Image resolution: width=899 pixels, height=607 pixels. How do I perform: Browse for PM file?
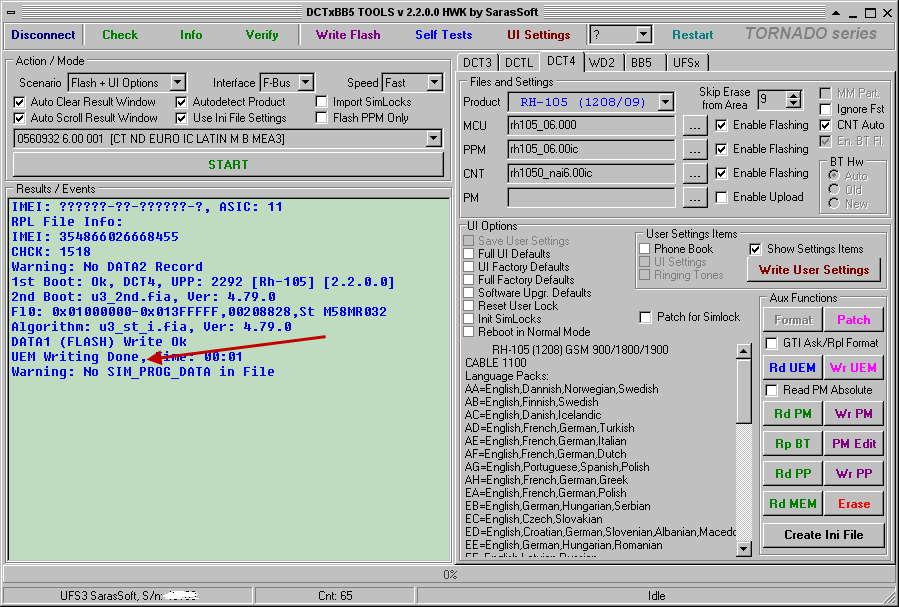[695, 198]
